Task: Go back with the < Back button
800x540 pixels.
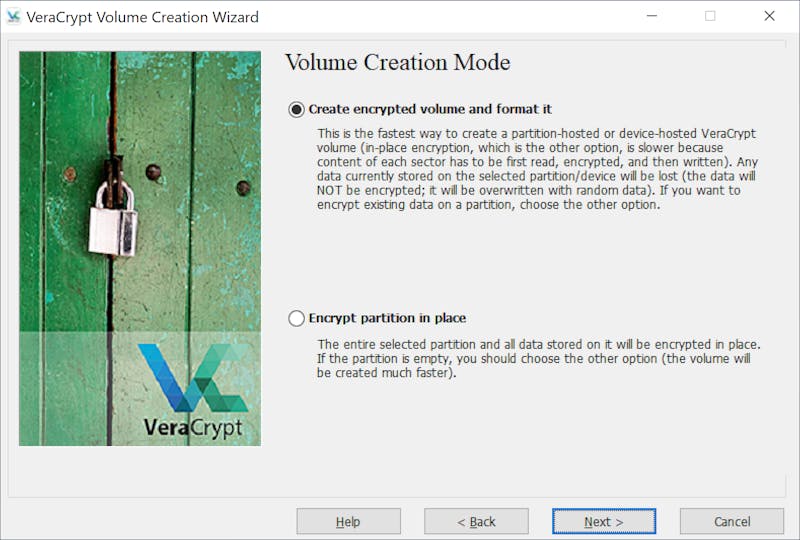Action: click(476, 521)
